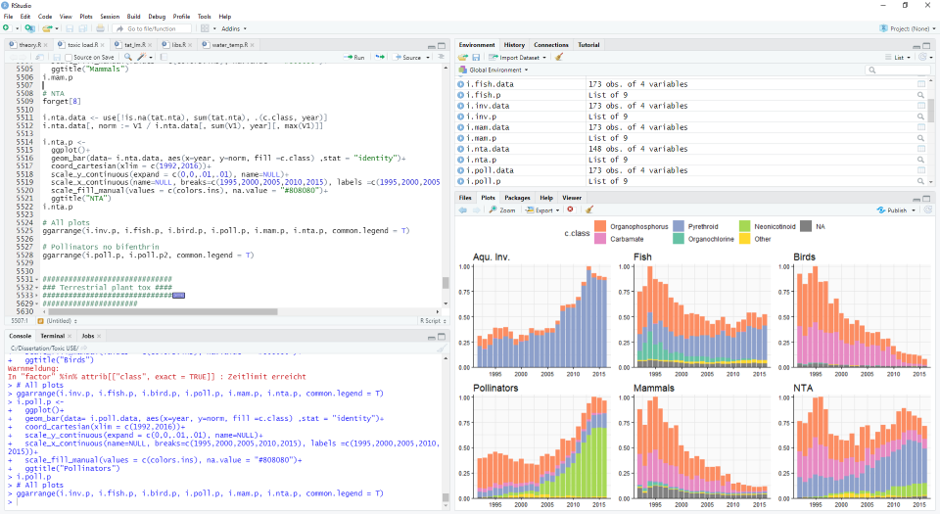Viewport: 940px width, 514px height.
Task: Clear the console with the broom icon
Action: [x=442, y=348]
